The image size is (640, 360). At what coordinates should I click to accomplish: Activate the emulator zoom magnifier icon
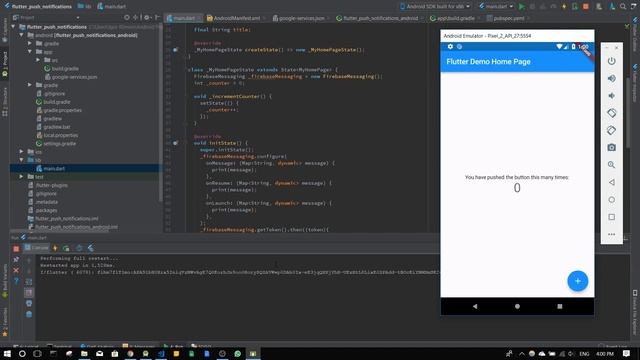611,165
